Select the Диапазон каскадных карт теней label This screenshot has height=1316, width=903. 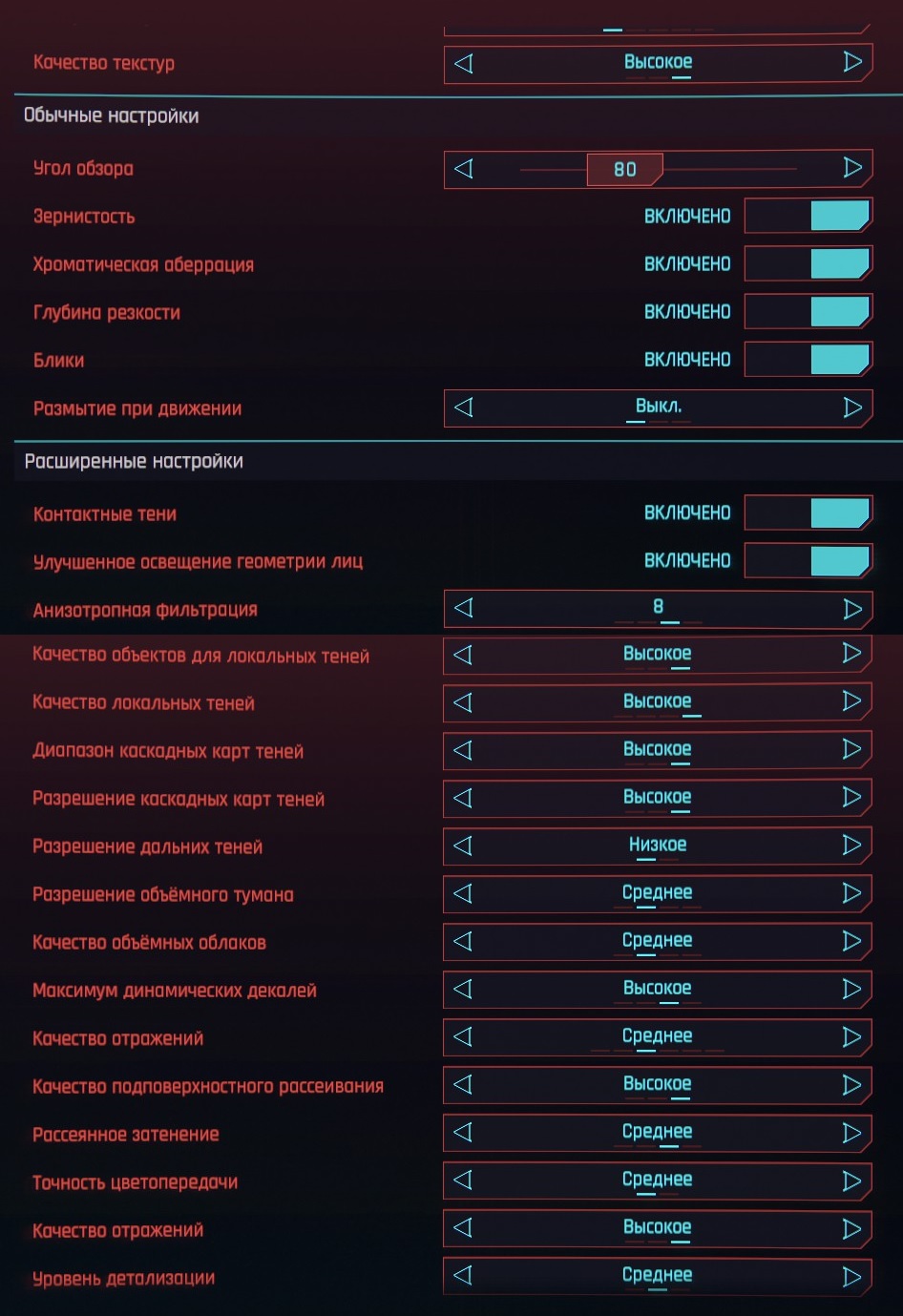click(168, 752)
